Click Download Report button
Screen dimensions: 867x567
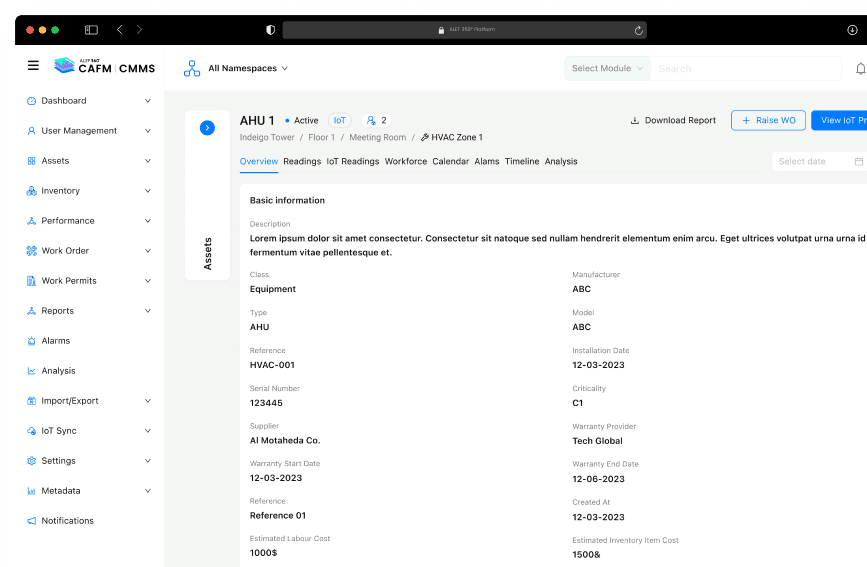click(673, 120)
